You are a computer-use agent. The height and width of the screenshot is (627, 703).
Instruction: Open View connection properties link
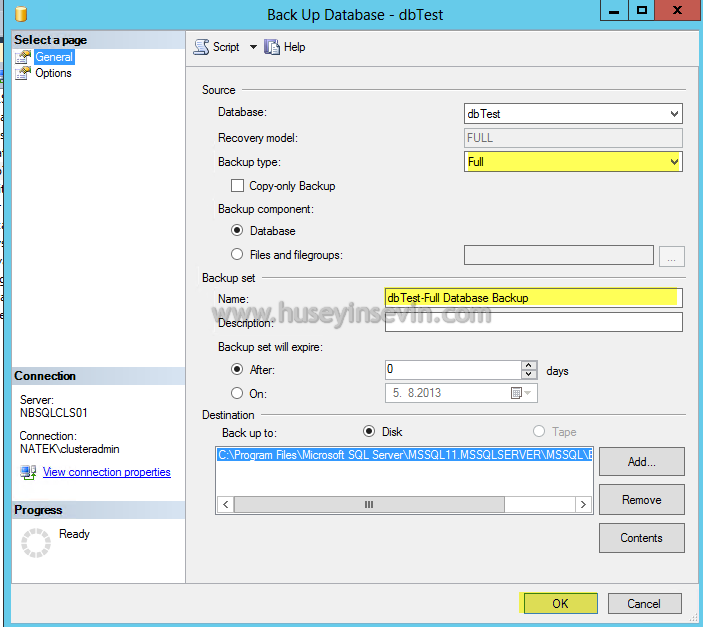click(107, 472)
